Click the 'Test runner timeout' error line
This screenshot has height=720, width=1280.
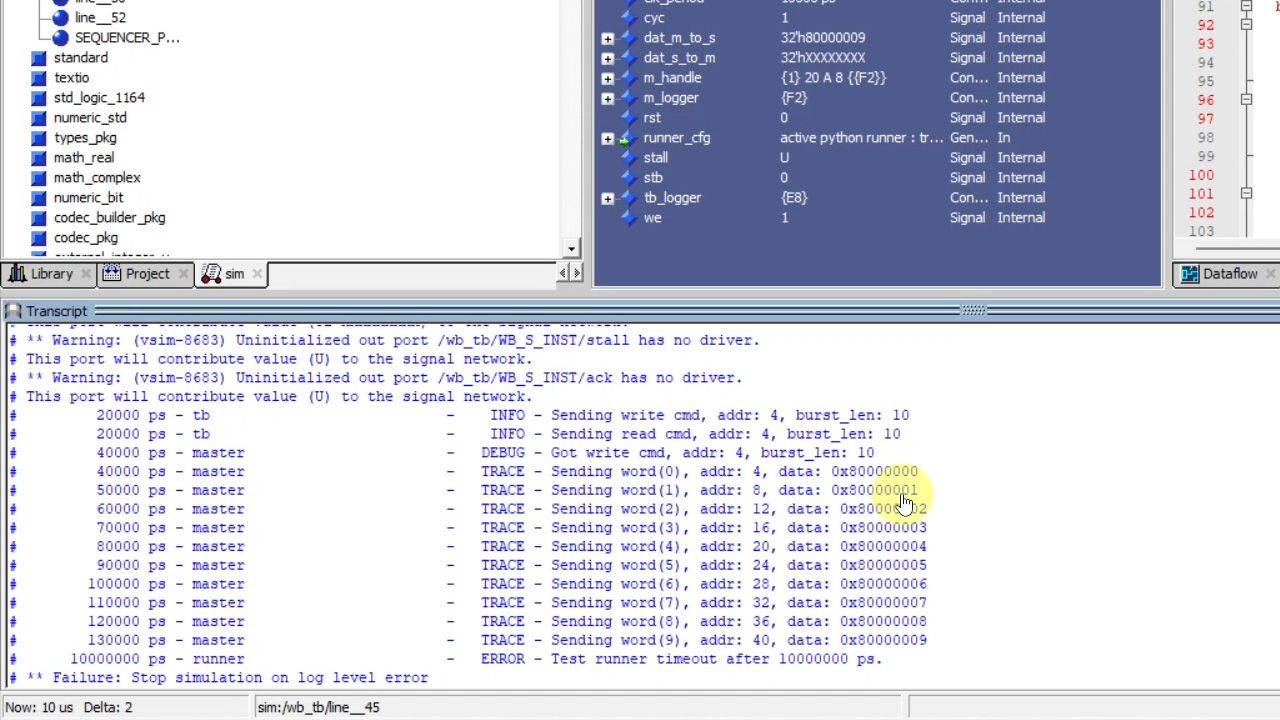pos(446,659)
